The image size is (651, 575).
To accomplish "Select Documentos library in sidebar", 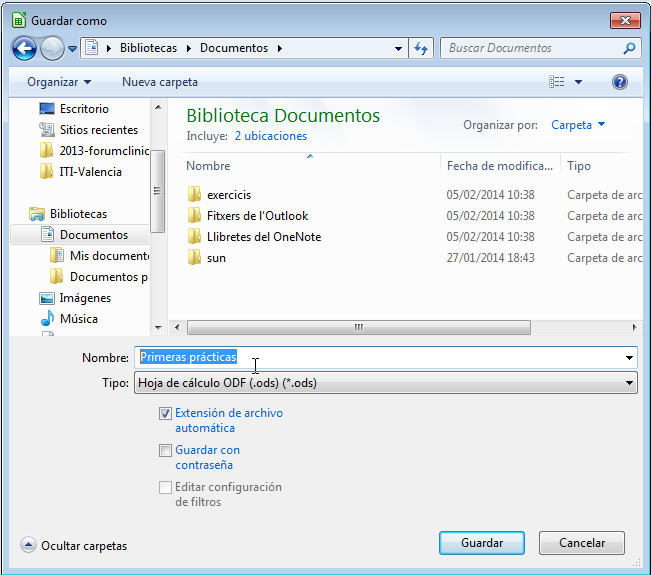I will [x=94, y=235].
